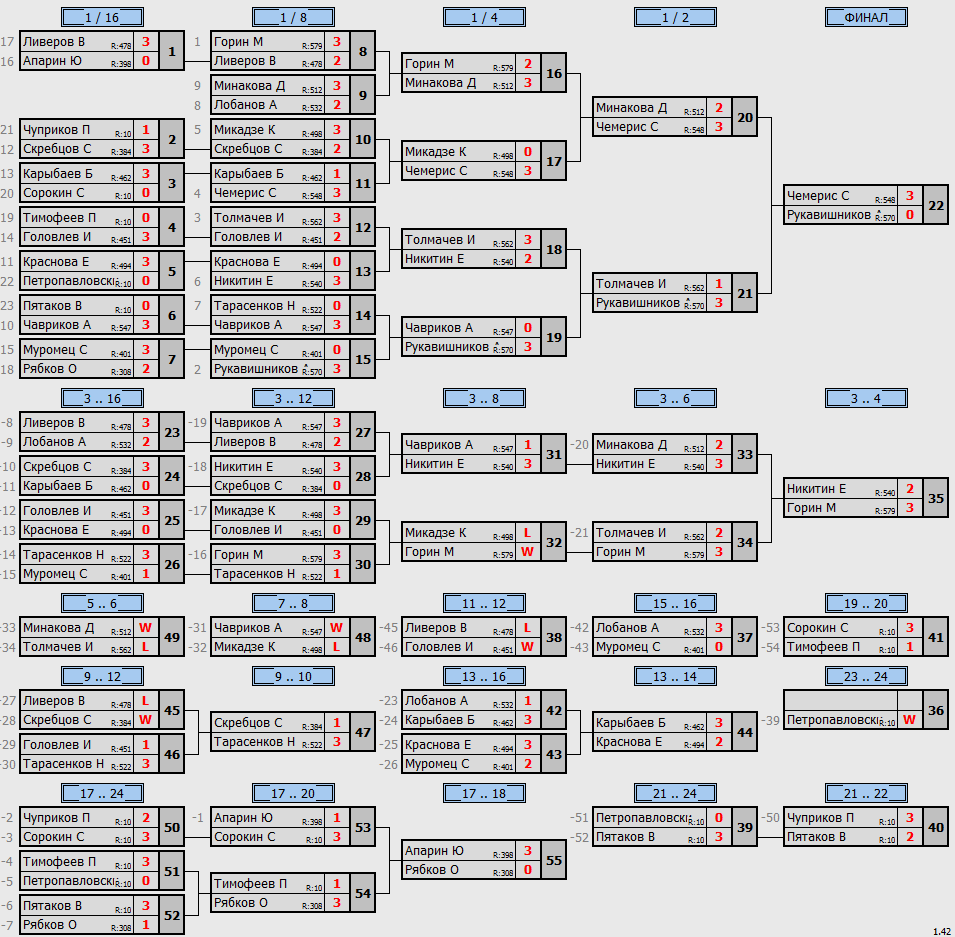This screenshot has height=937, width=955.
Task: Click "Рябков О" in match 55
Action: pos(432,870)
